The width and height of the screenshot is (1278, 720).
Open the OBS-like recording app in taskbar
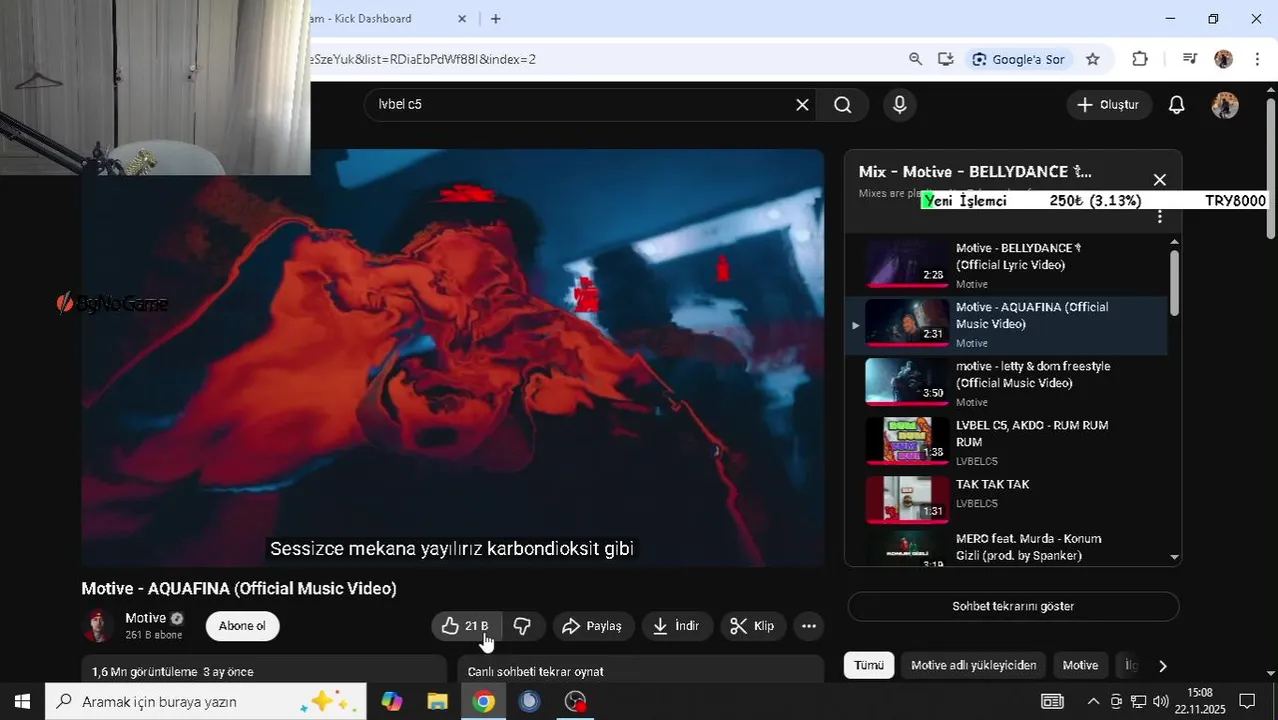[x=575, y=701]
